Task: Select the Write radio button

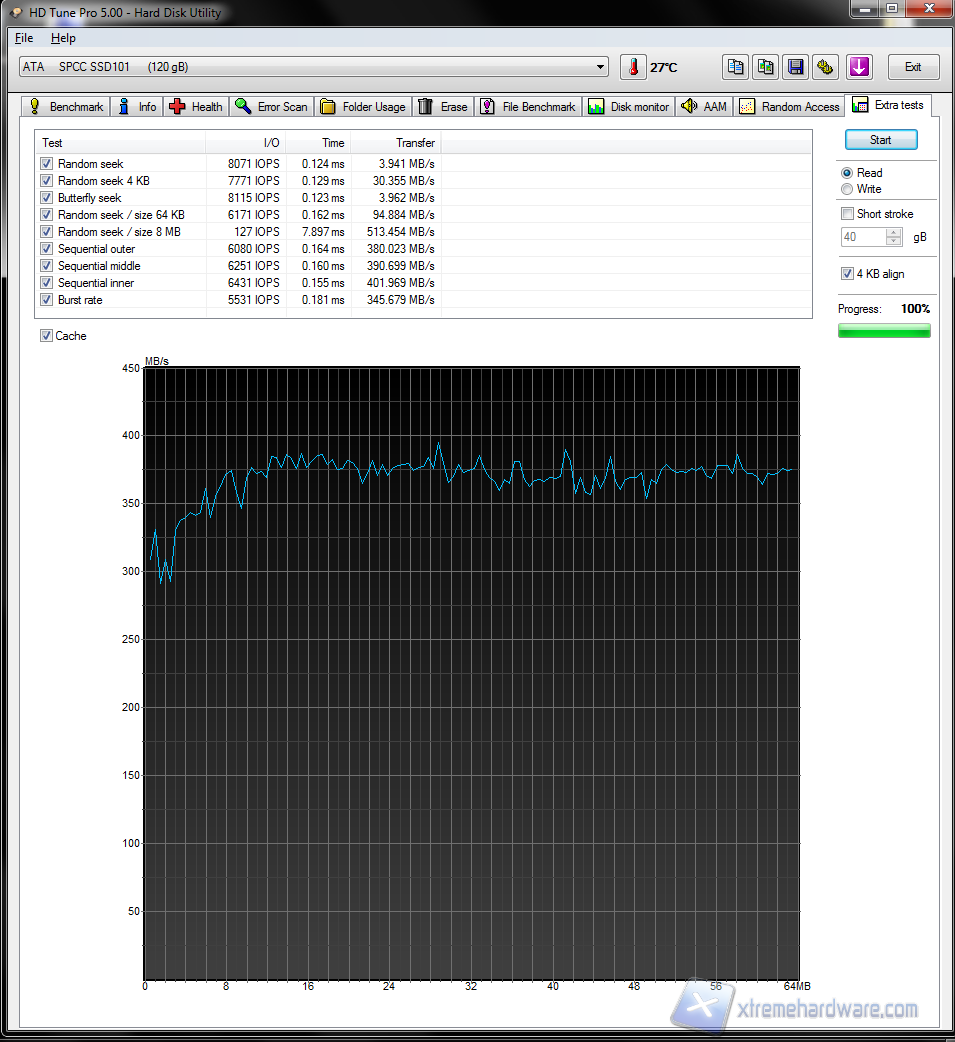Action: coord(848,189)
